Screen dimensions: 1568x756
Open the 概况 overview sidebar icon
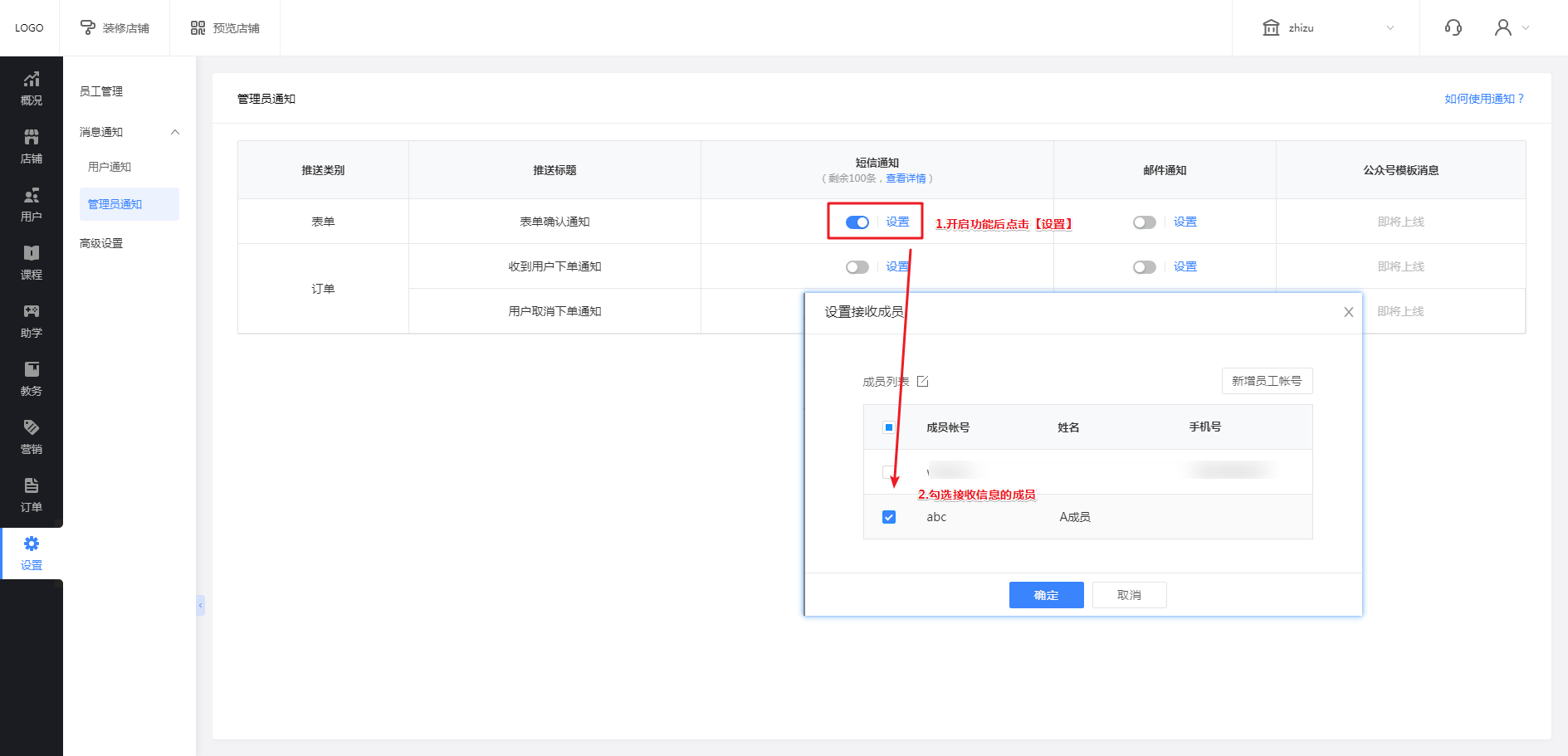pos(31,88)
